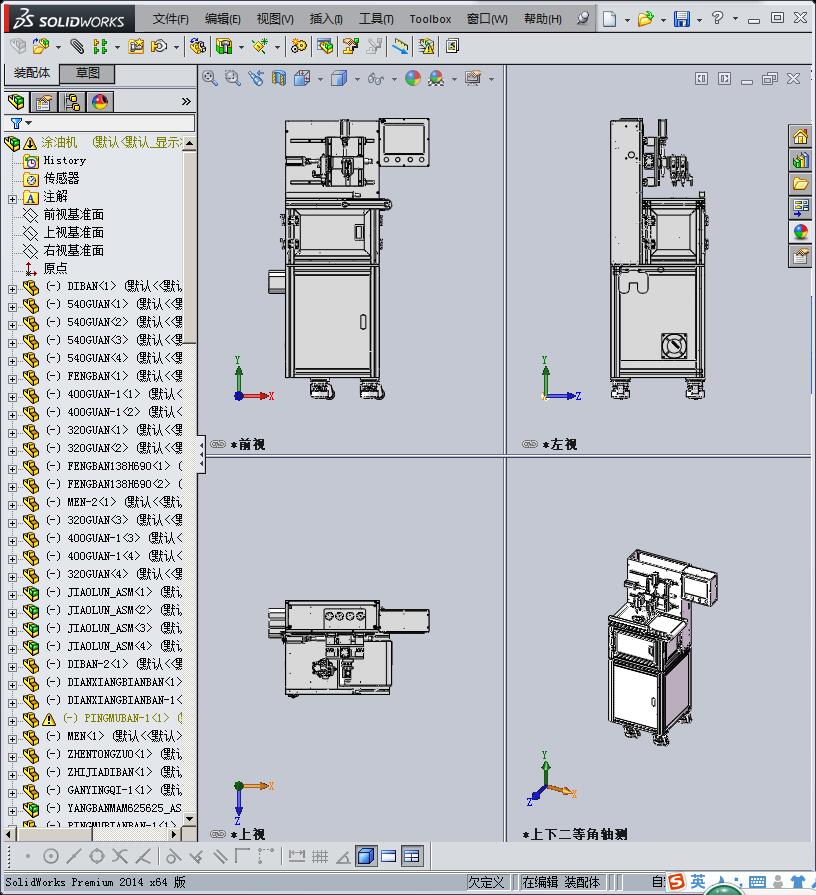Open the 视图(V) menu
This screenshot has height=895, width=816.
tap(275, 19)
